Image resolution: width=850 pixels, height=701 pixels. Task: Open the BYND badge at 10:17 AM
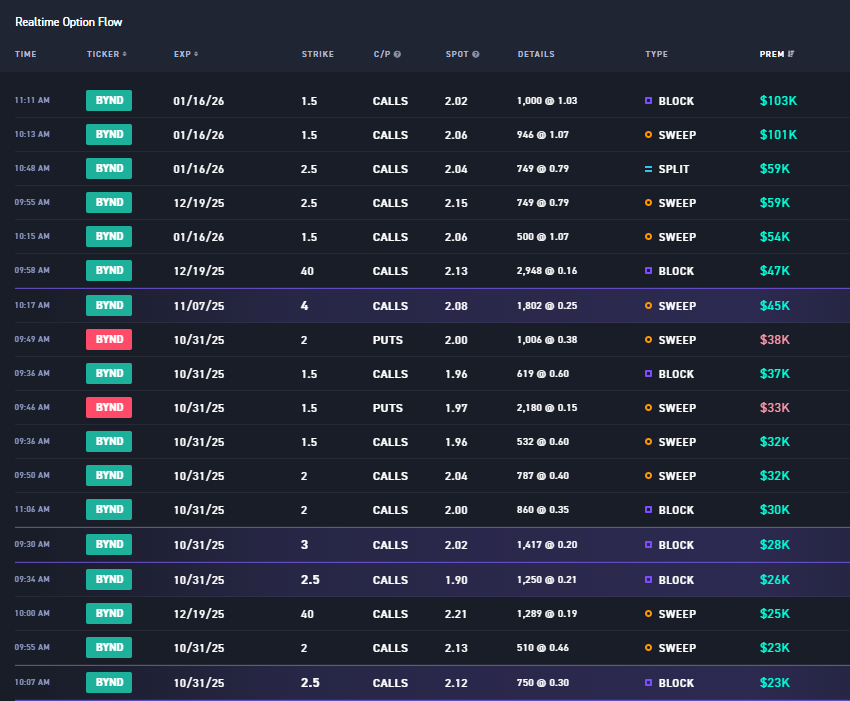(109, 305)
